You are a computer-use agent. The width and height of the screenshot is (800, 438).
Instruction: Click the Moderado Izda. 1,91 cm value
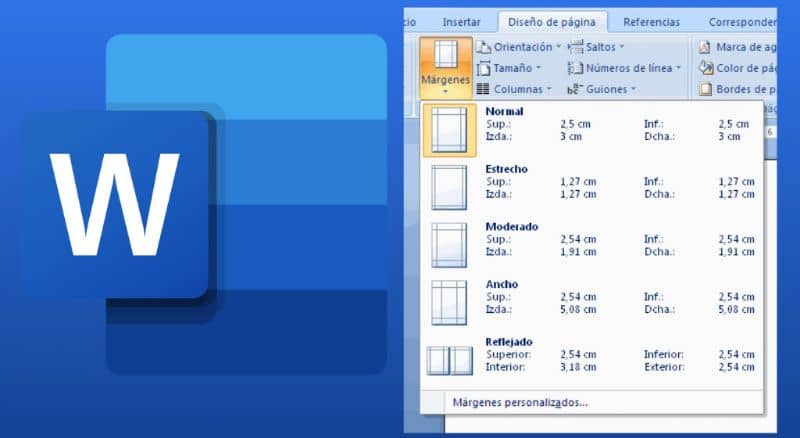point(578,252)
